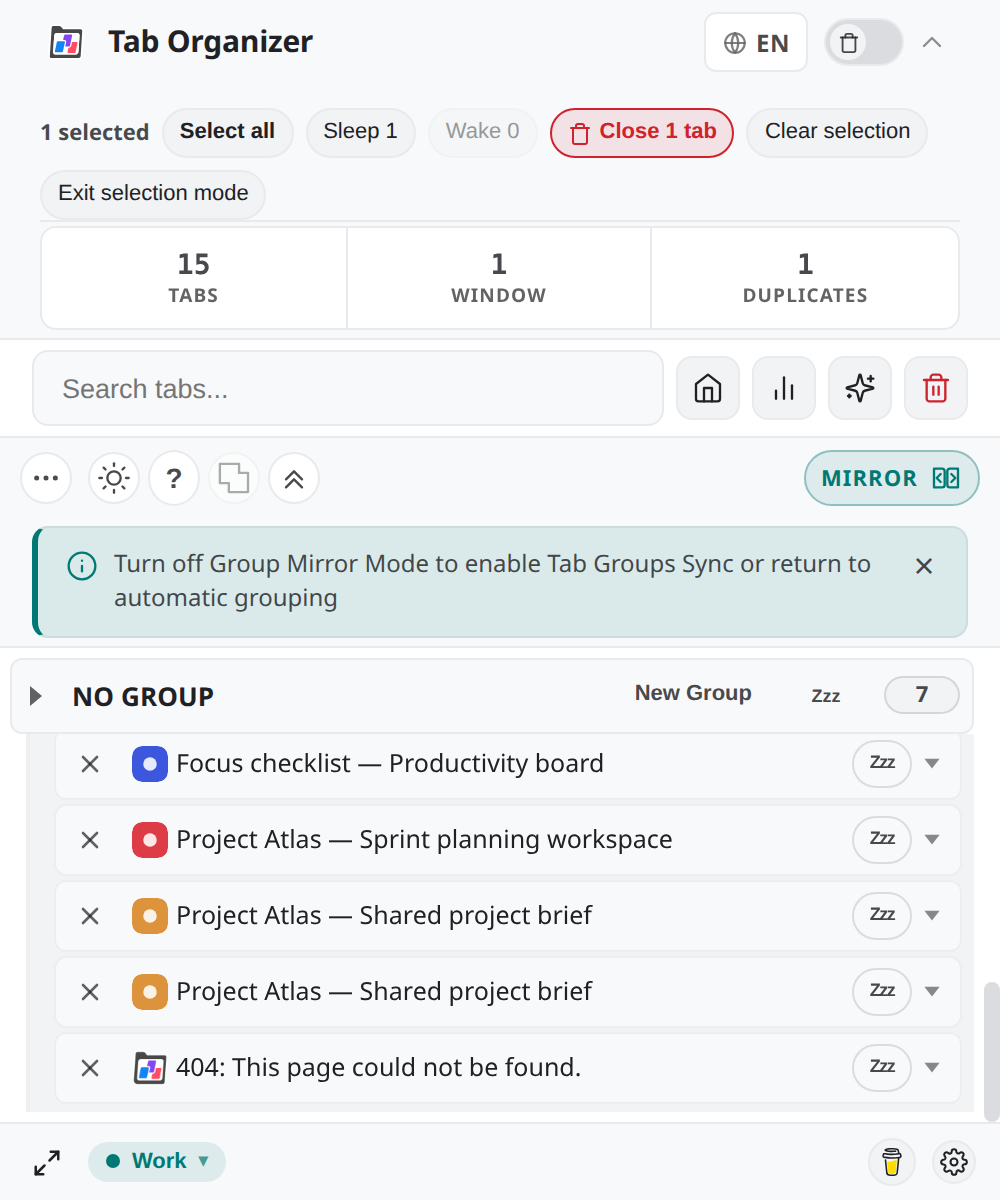The width and height of the screenshot is (1000, 1200).
Task: Click the question mark help icon
Action: pyautogui.click(x=174, y=478)
